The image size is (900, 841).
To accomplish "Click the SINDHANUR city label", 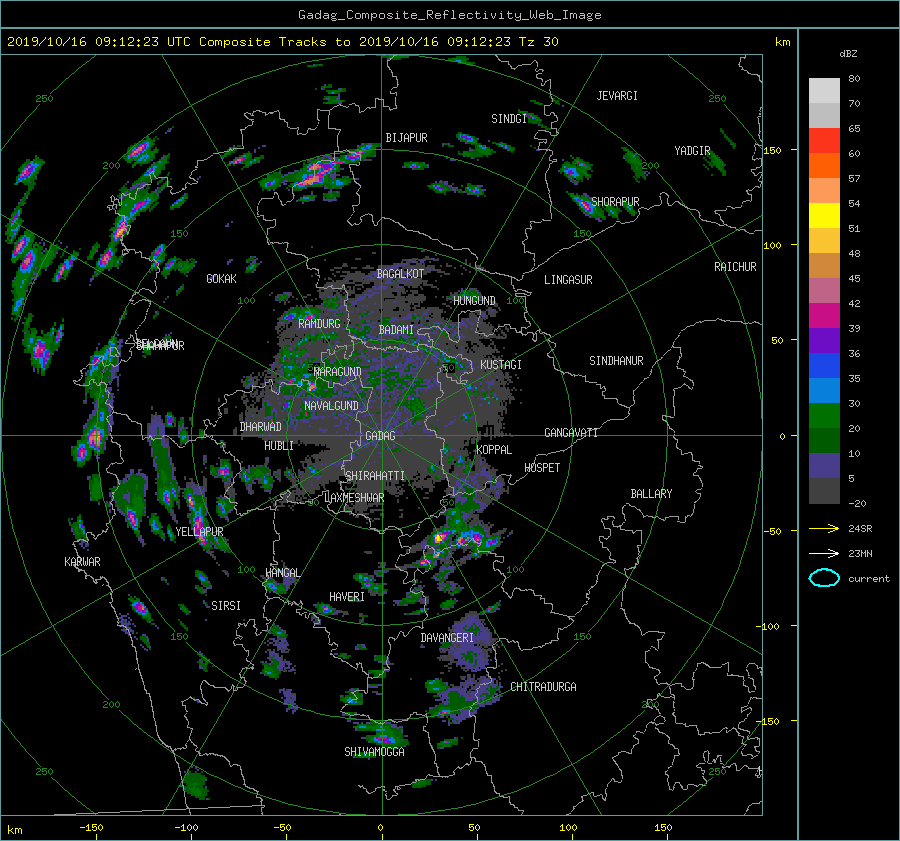I will coord(616,361).
